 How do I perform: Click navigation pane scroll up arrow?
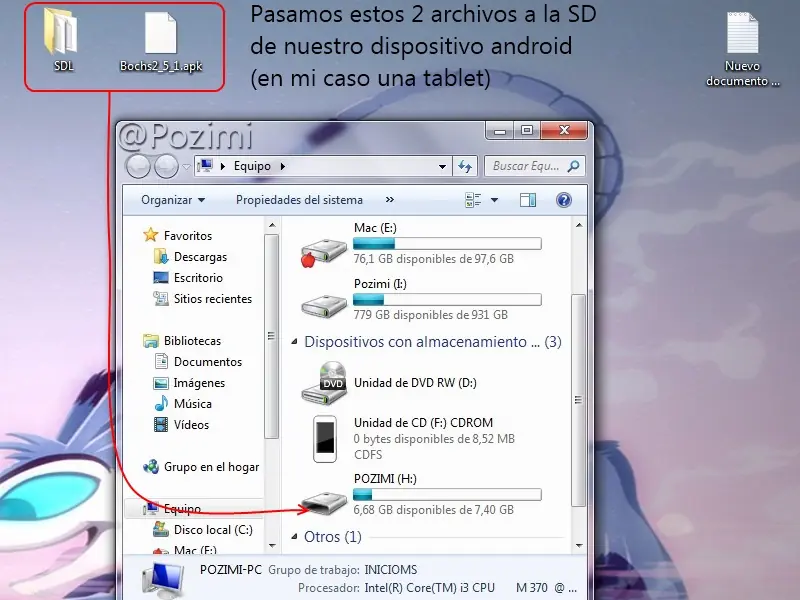click(x=272, y=225)
